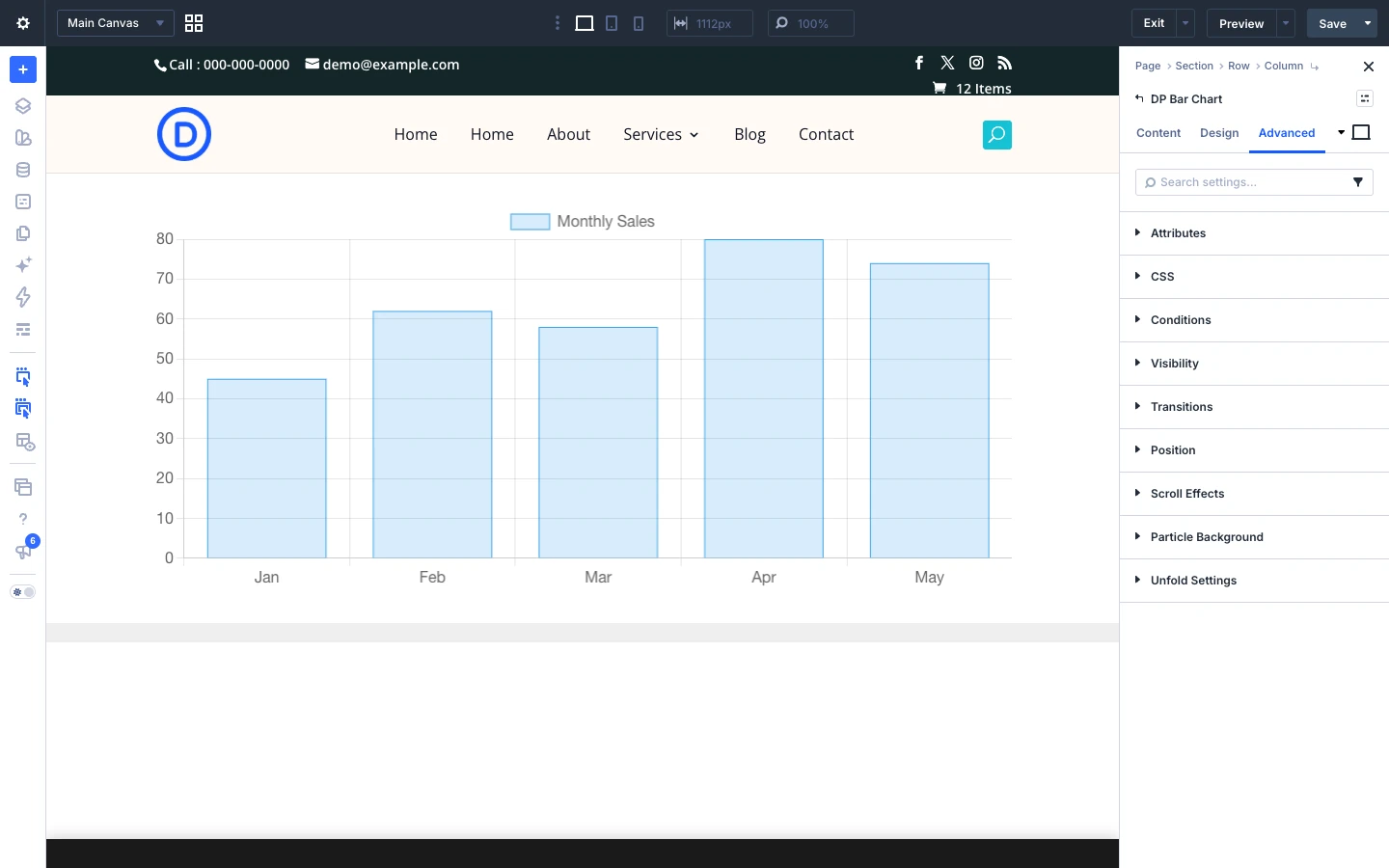Screen dimensions: 1389x868
Task: Expand the Conditions settings group
Action: click(1254, 320)
